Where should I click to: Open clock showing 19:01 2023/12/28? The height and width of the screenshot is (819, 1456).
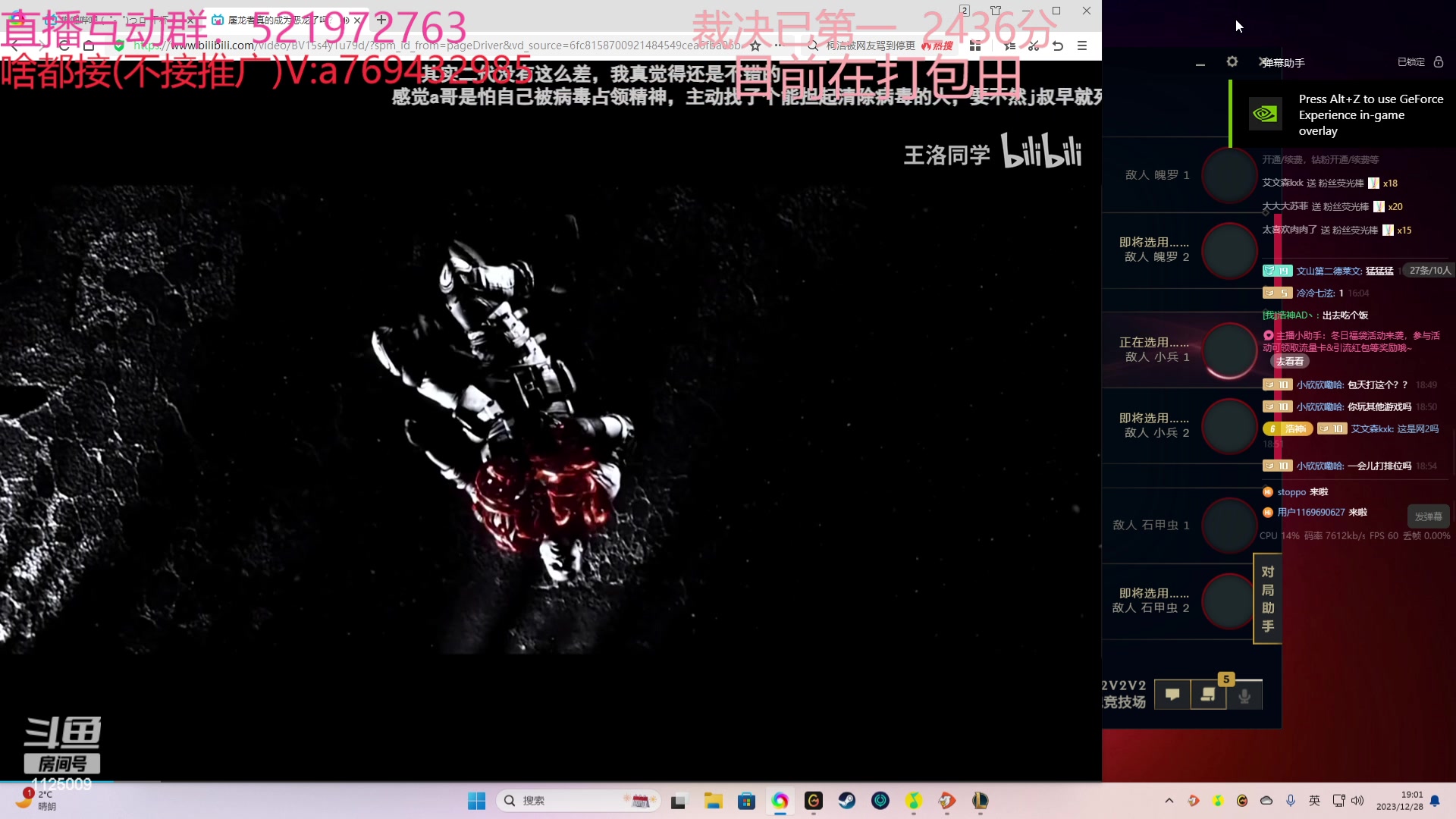(x=1400, y=801)
